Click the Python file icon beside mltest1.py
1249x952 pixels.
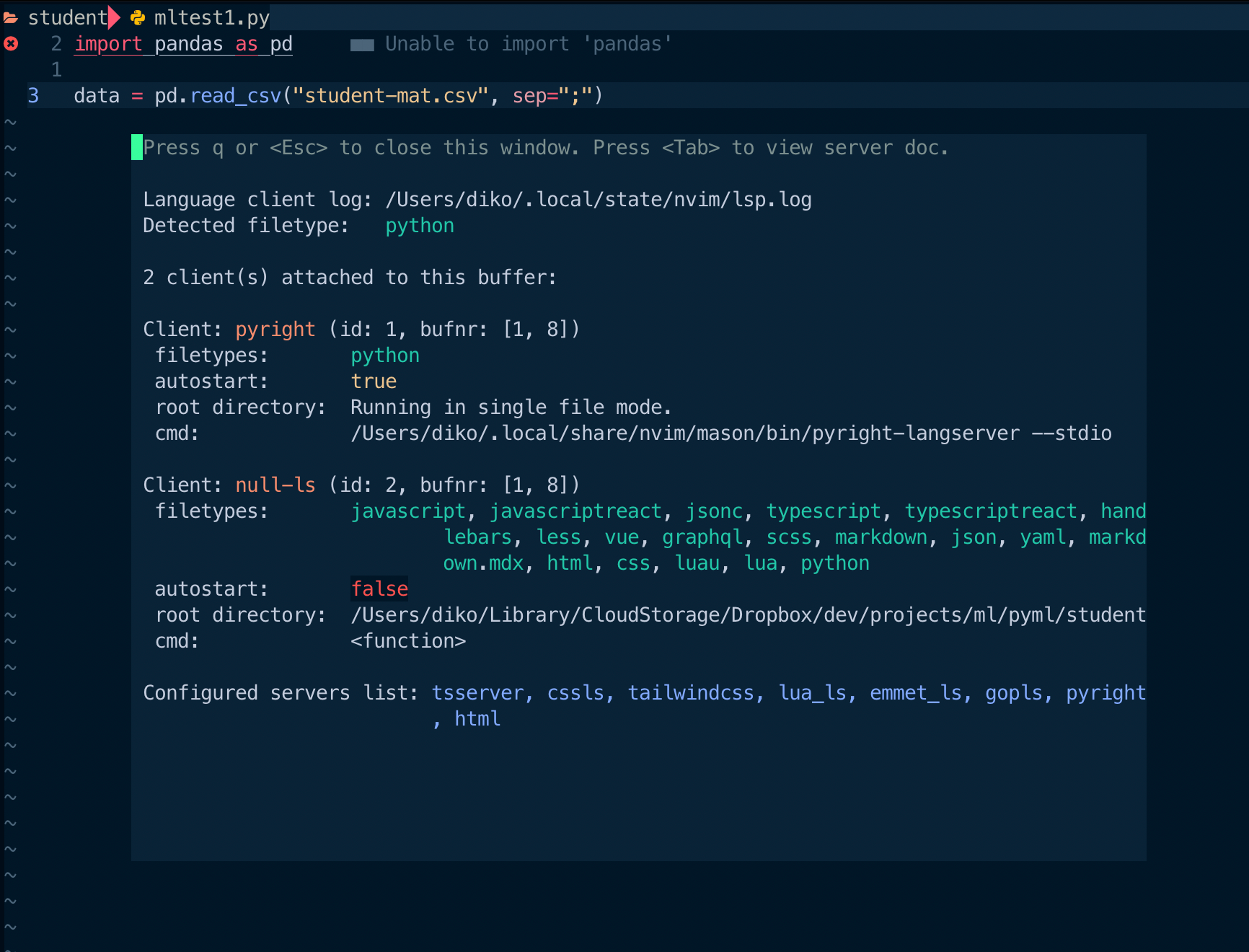click(x=138, y=17)
